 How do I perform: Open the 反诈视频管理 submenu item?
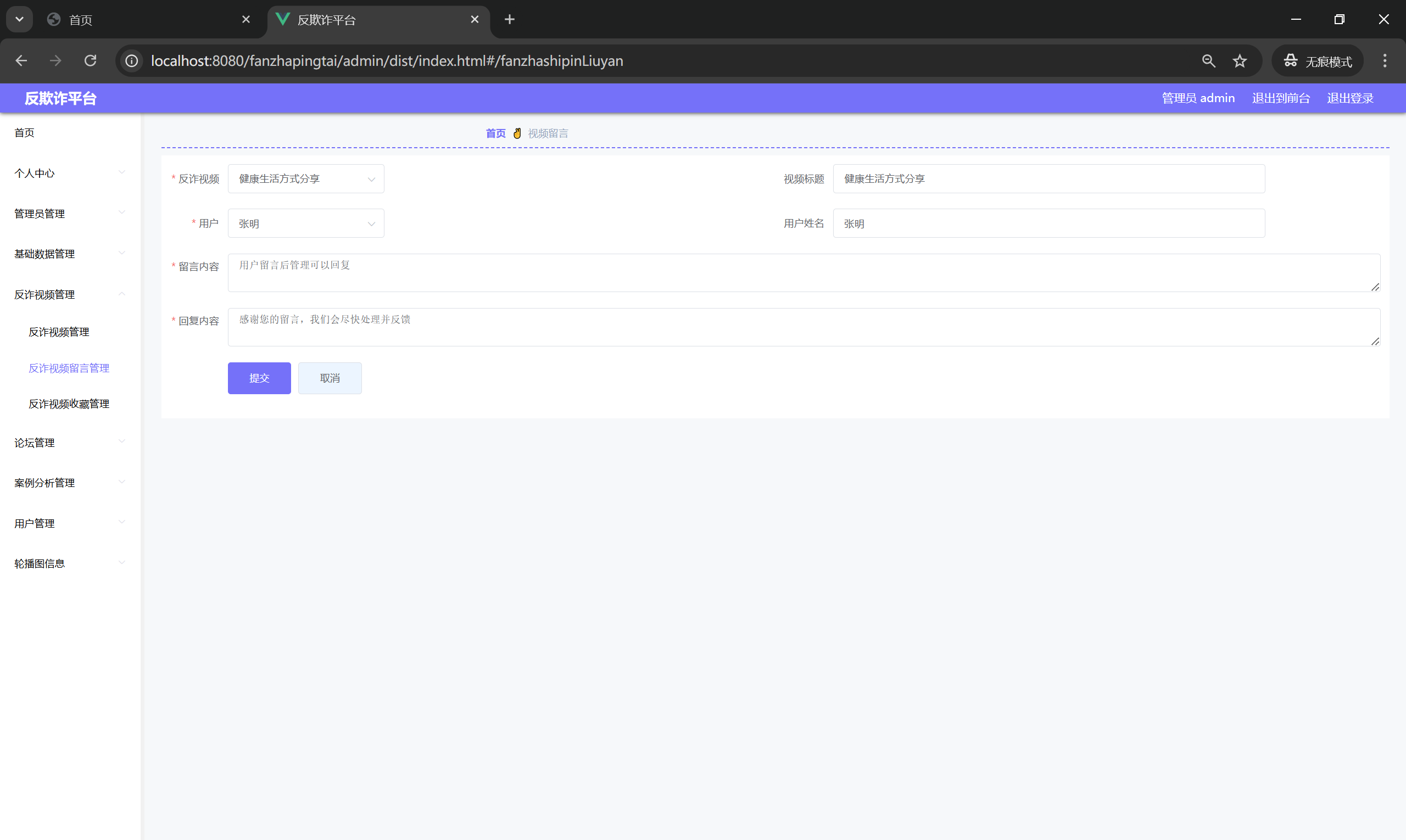pyautogui.click(x=70, y=332)
